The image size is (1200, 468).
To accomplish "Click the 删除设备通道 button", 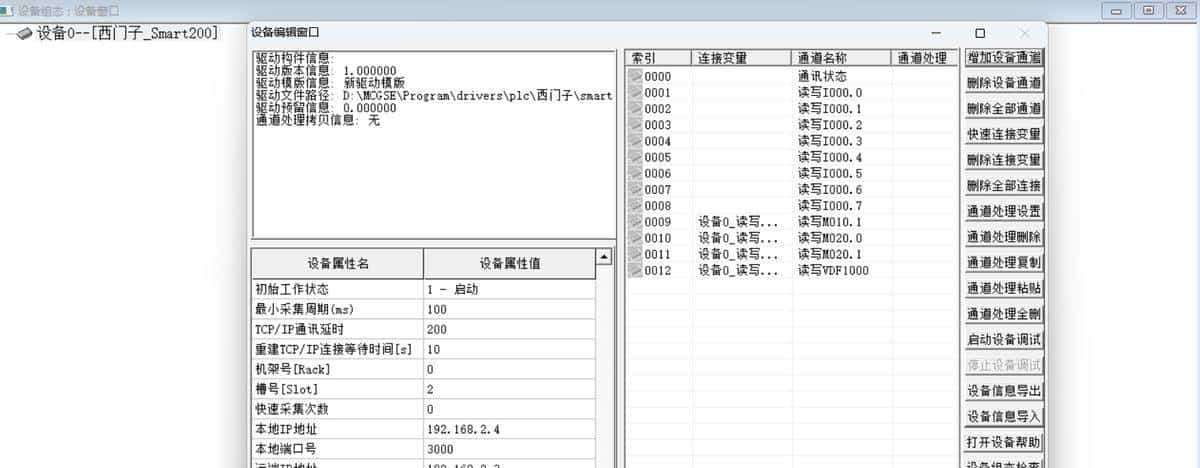I will pyautogui.click(x=1004, y=83).
